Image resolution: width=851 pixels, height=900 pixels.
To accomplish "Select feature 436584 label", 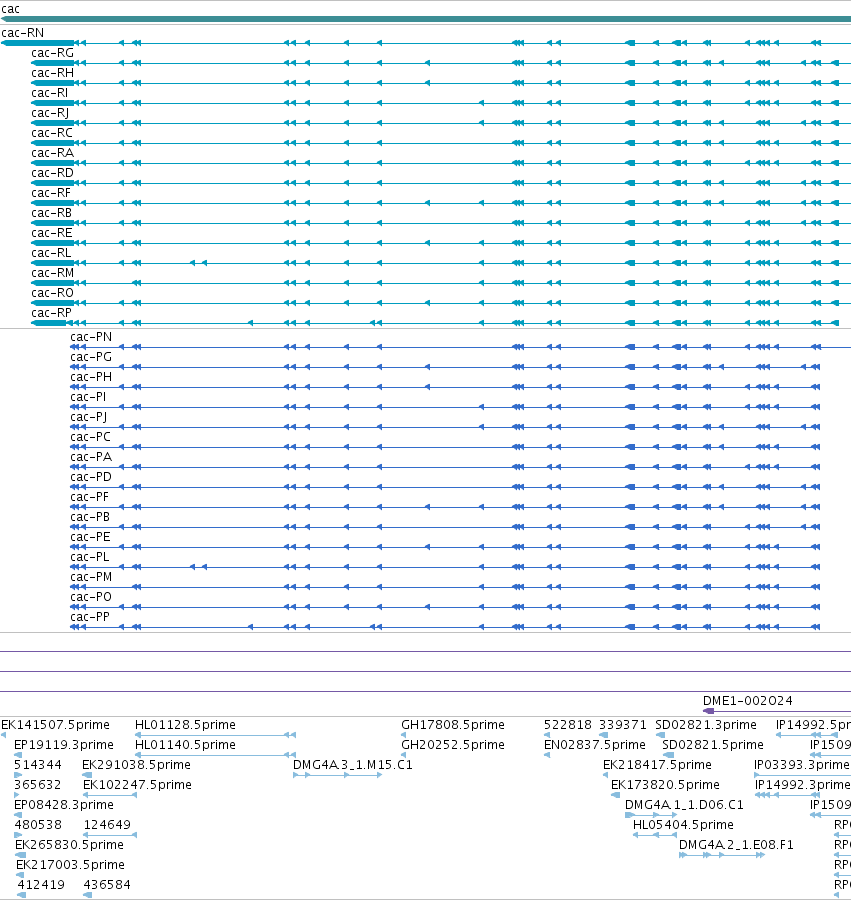I will (107, 885).
